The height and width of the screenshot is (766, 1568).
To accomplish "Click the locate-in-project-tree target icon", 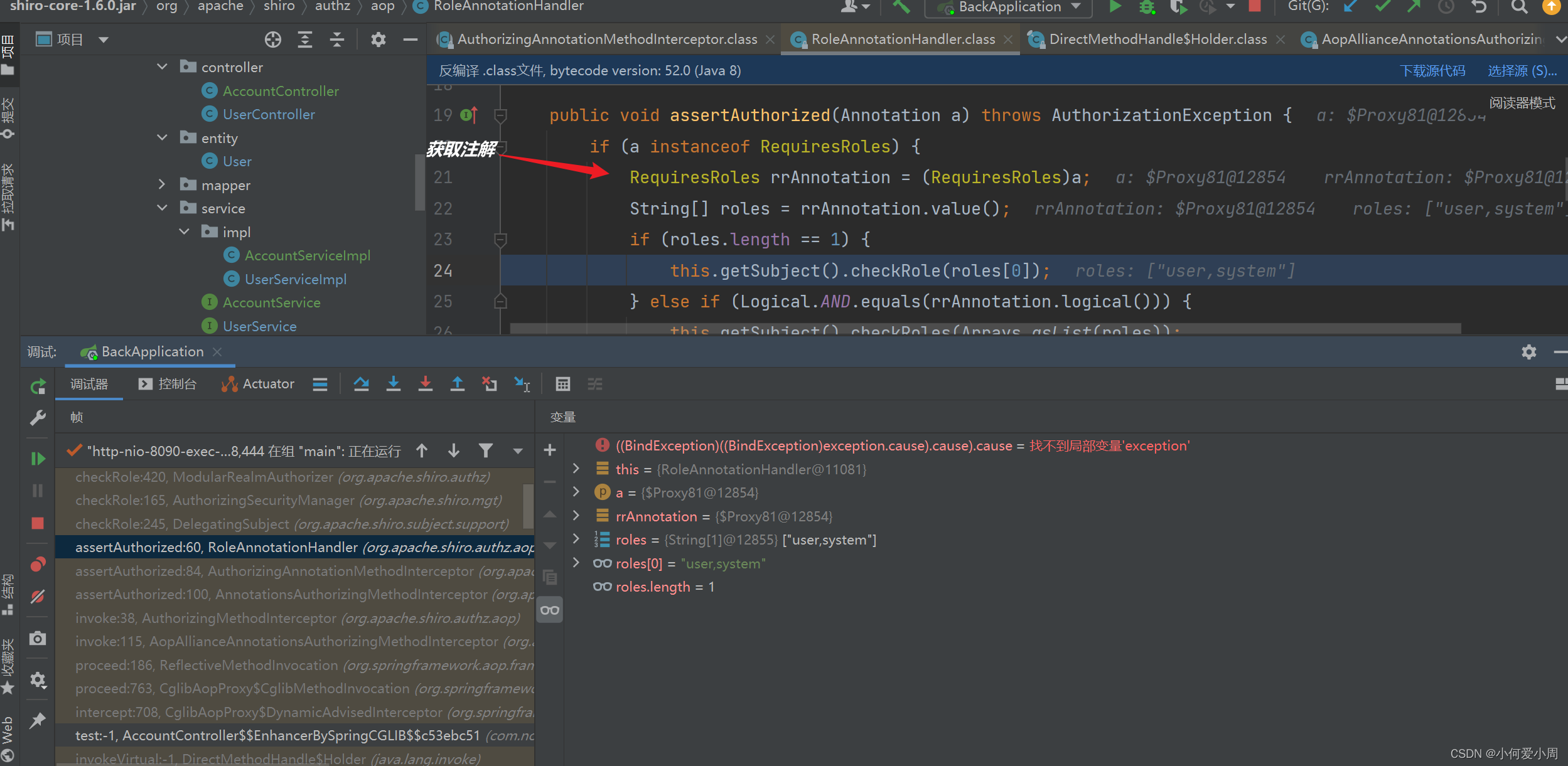I will 272,40.
